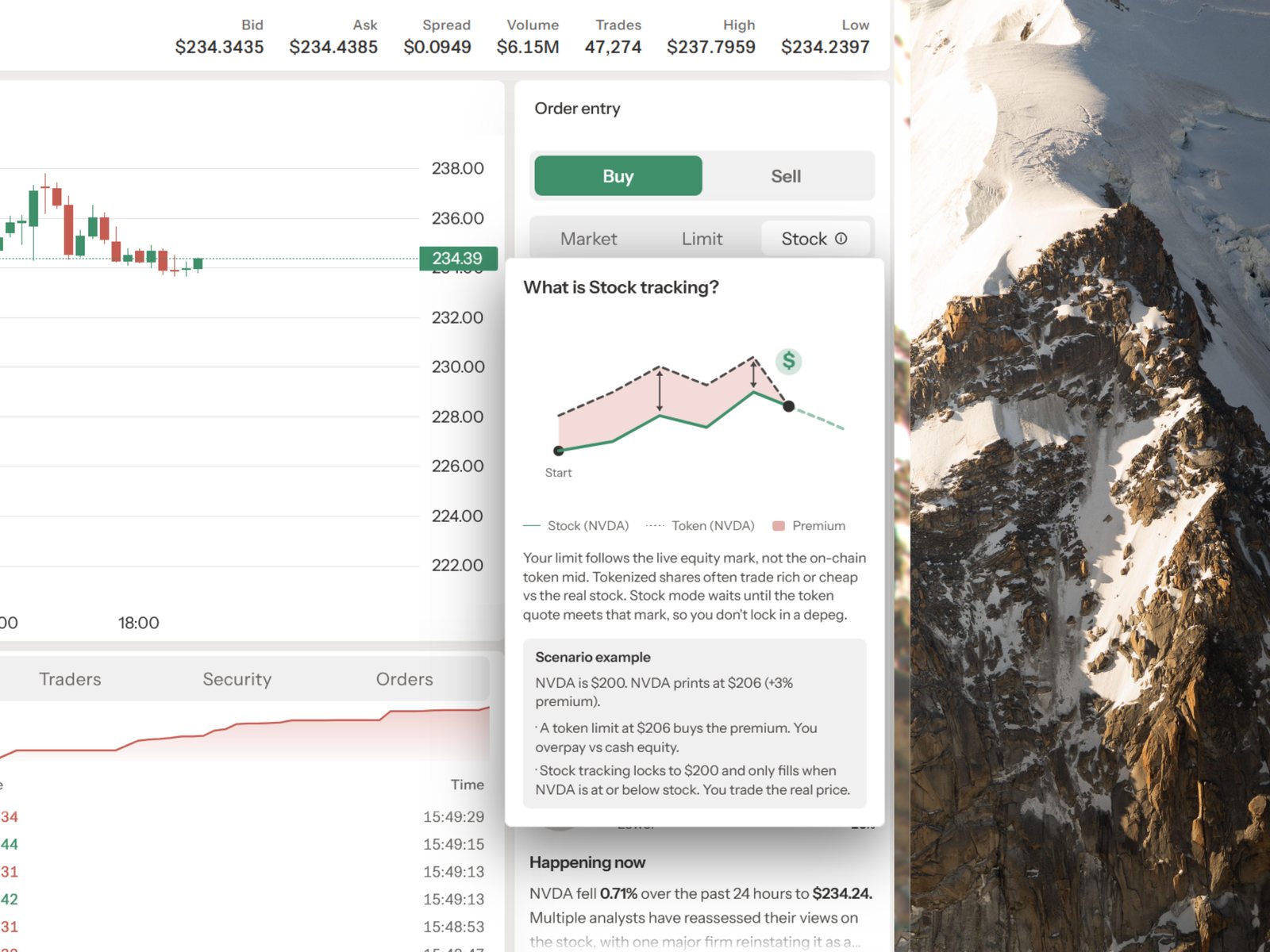Click the 238.00 price axis label
Image resolution: width=1270 pixels, height=952 pixels.
(457, 168)
